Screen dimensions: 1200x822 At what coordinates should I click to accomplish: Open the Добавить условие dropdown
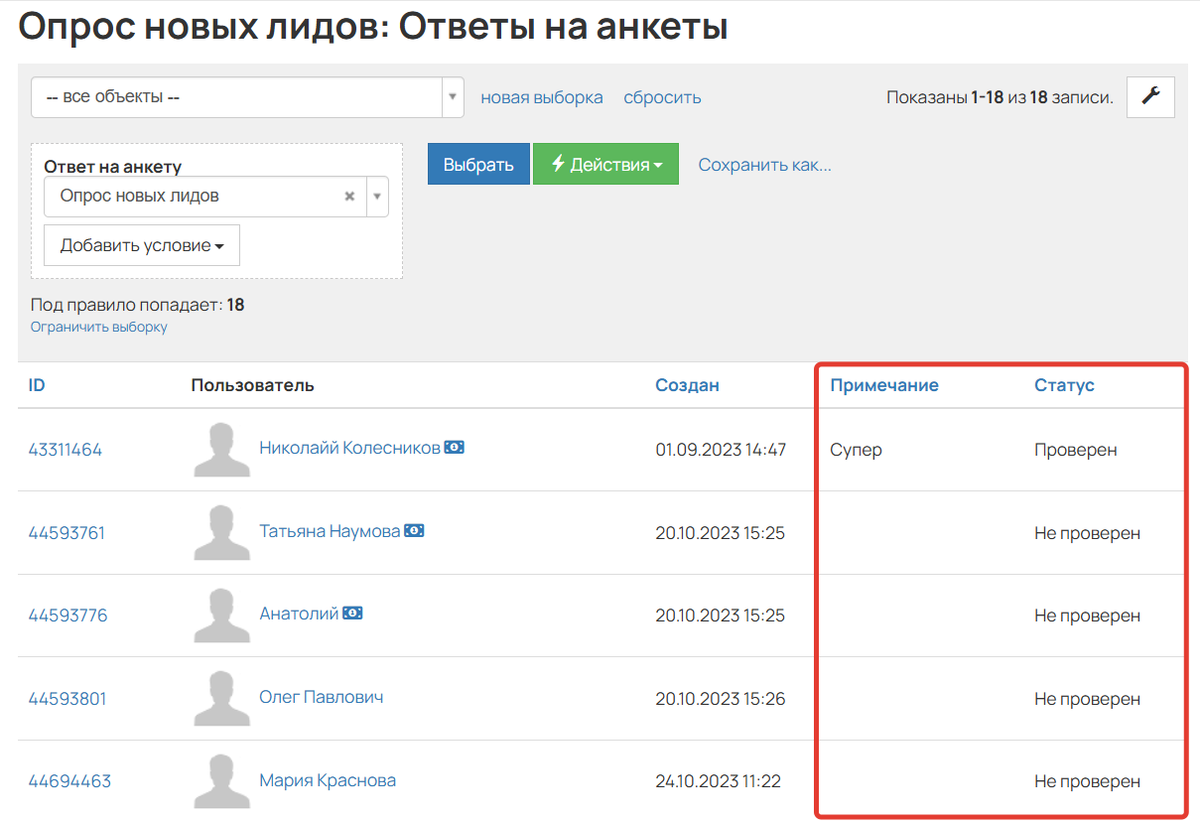click(x=141, y=244)
